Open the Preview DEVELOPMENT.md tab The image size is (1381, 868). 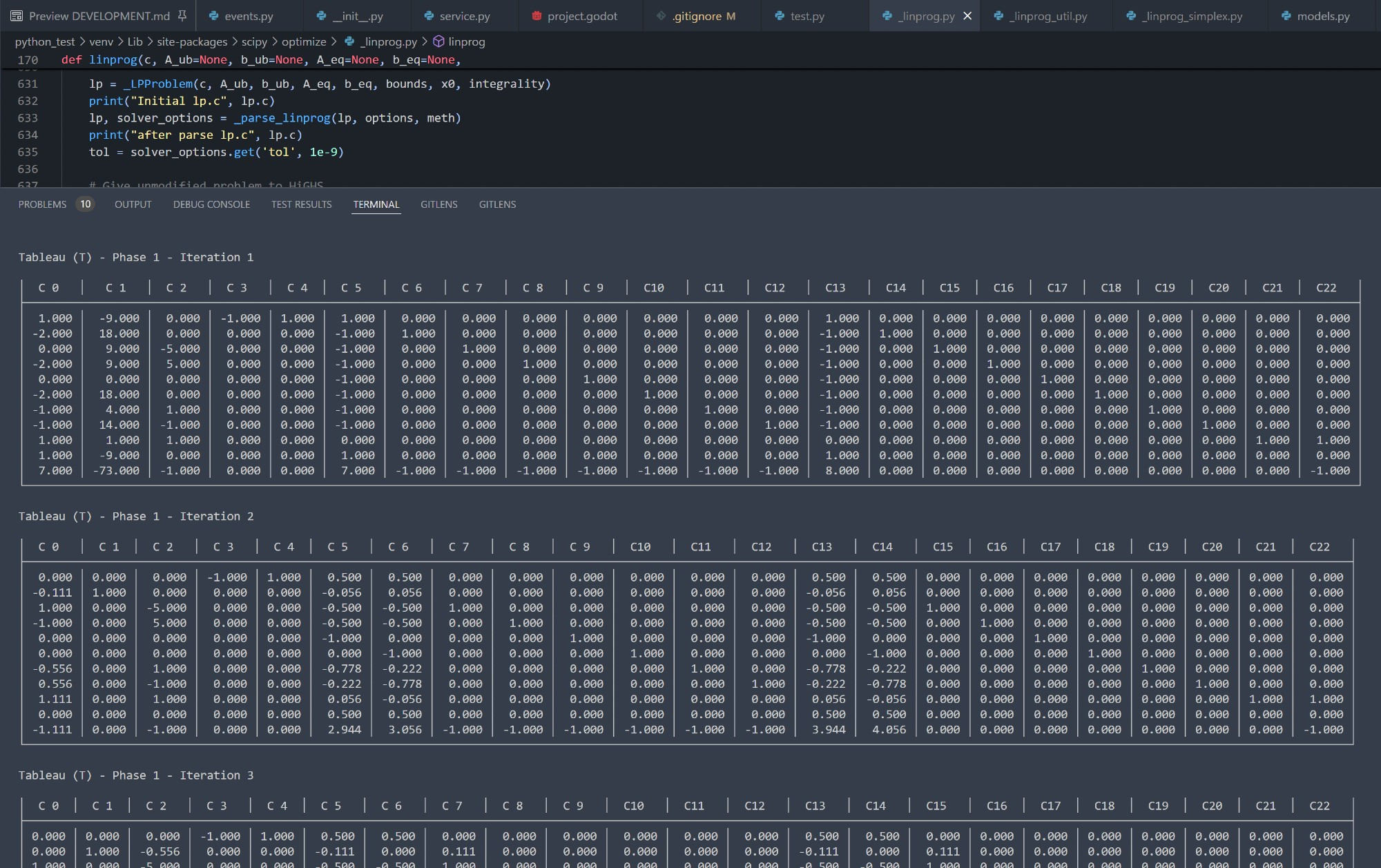click(x=98, y=16)
